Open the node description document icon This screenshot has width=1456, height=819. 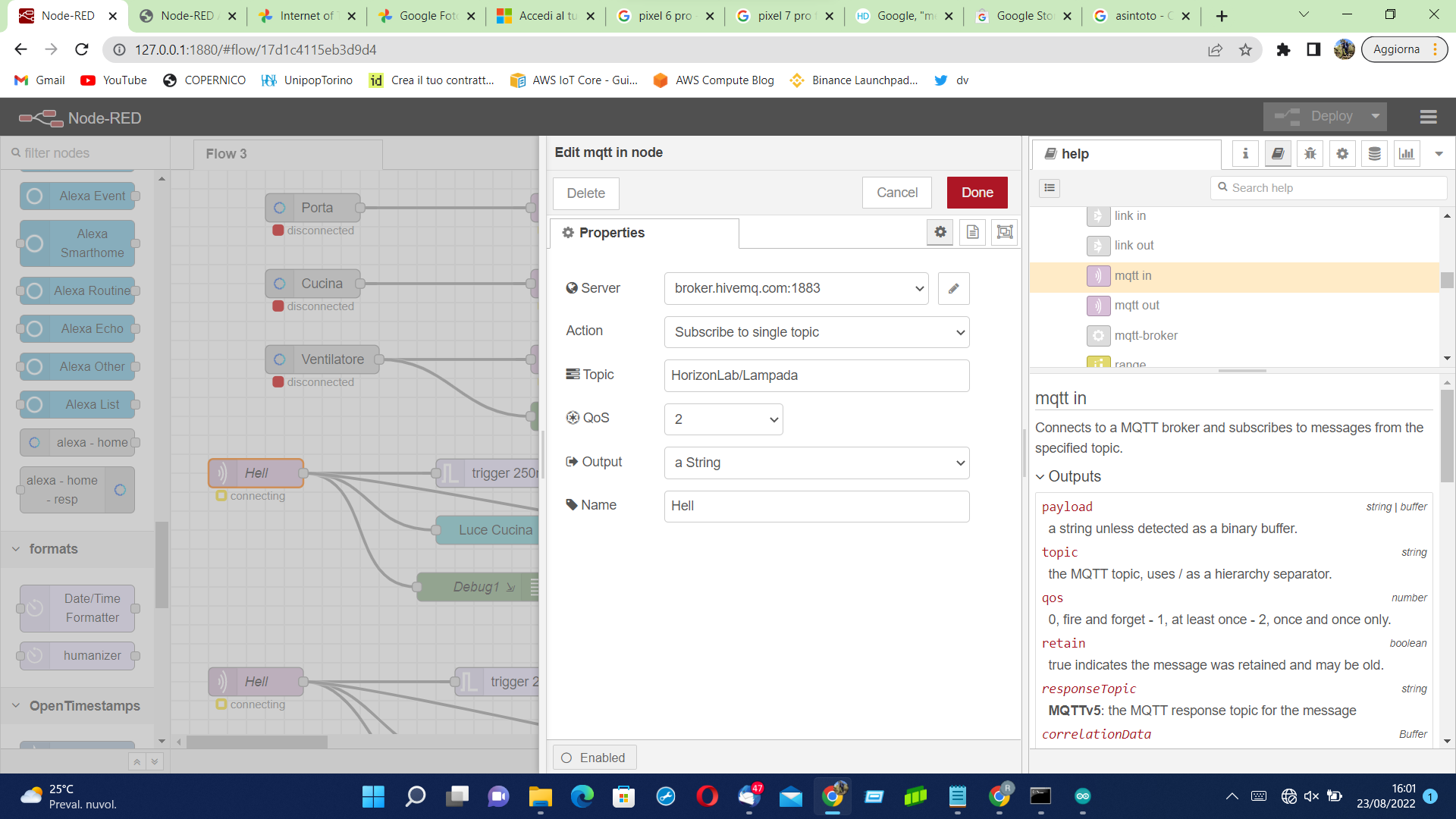tap(972, 232)
